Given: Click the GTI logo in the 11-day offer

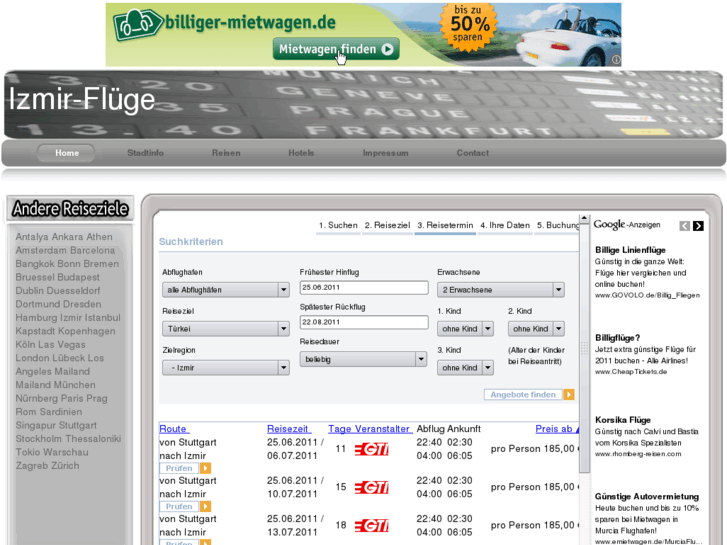Looking at the screenshot, I should 371,449.
